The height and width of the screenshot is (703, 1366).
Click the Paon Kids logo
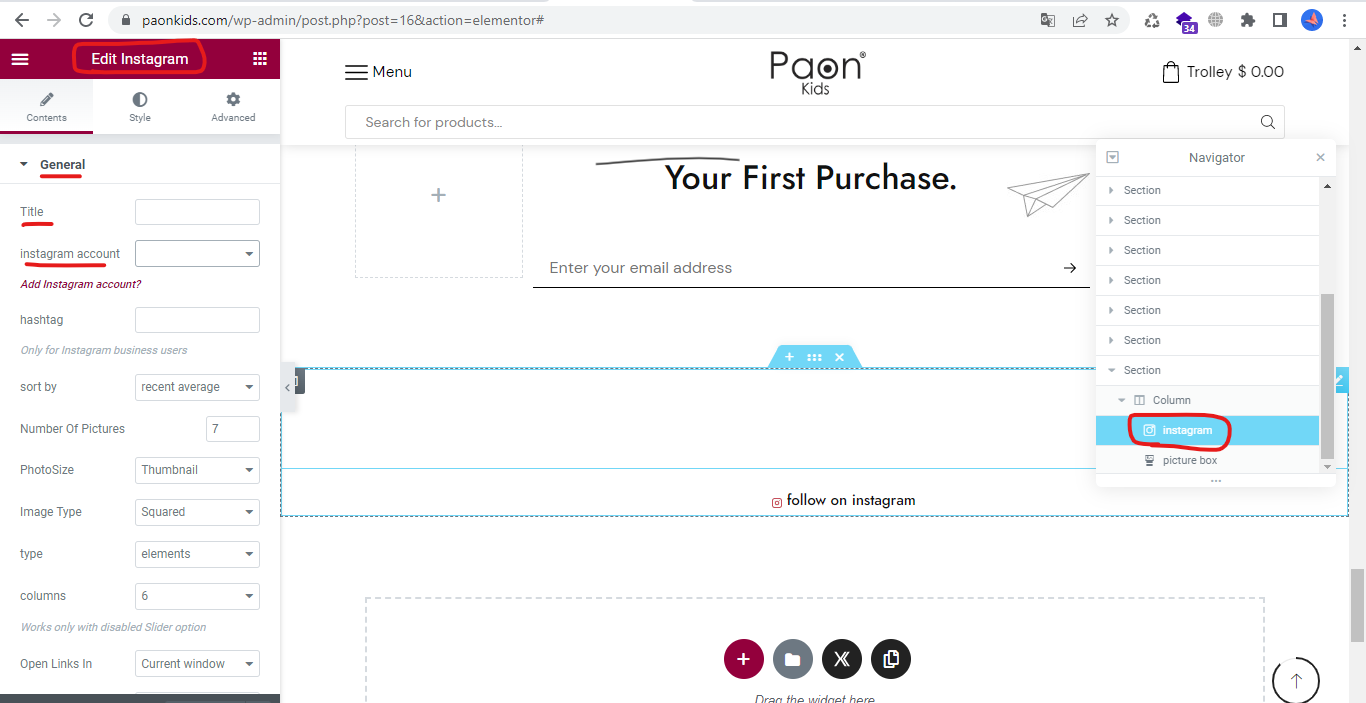point(817,73)
